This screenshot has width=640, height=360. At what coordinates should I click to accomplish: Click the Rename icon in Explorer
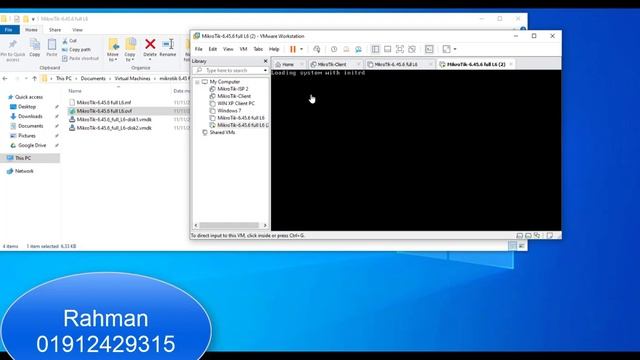click(x=168, y=48)
